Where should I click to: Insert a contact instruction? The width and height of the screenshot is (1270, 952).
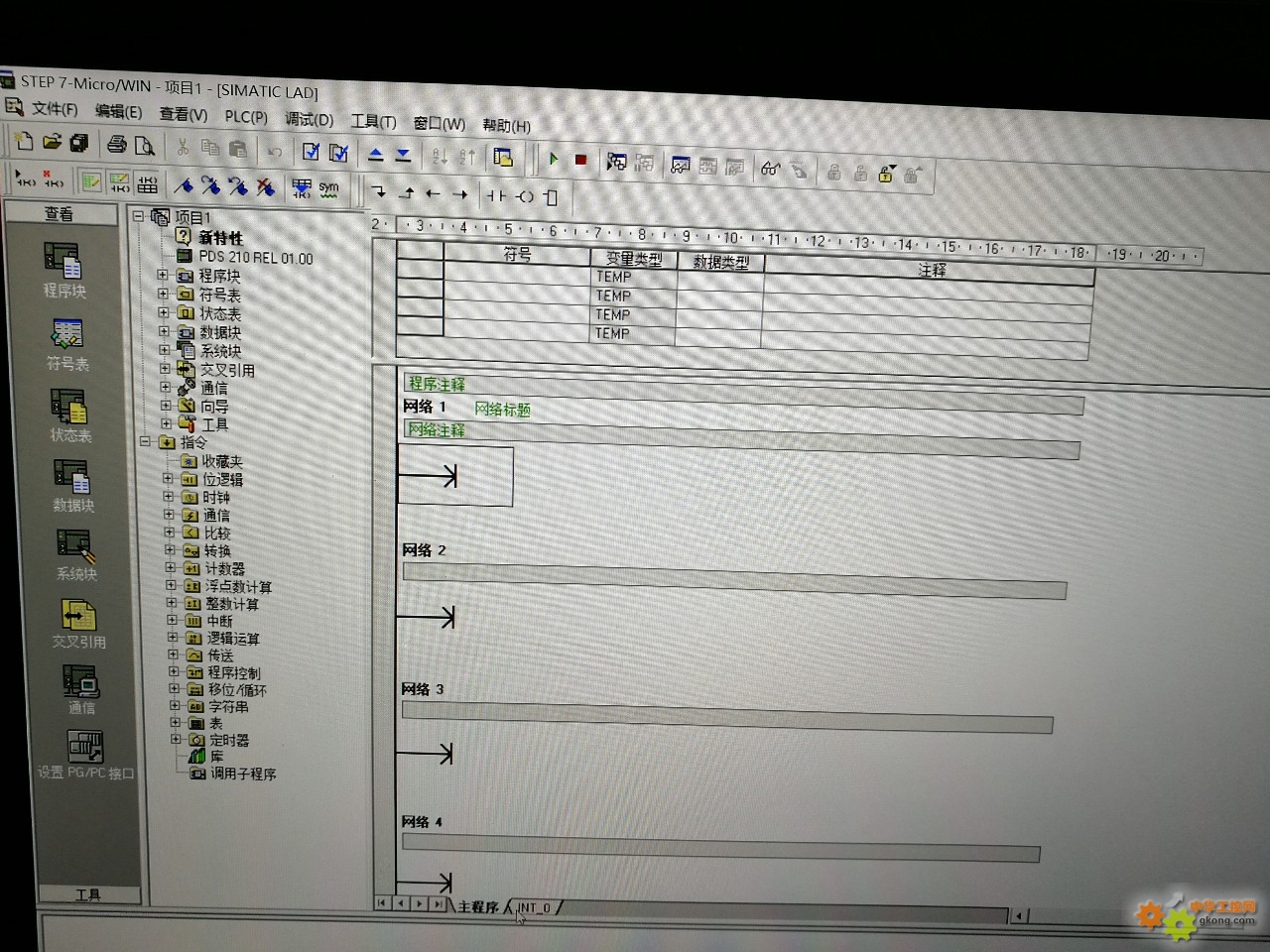(497, 196)
